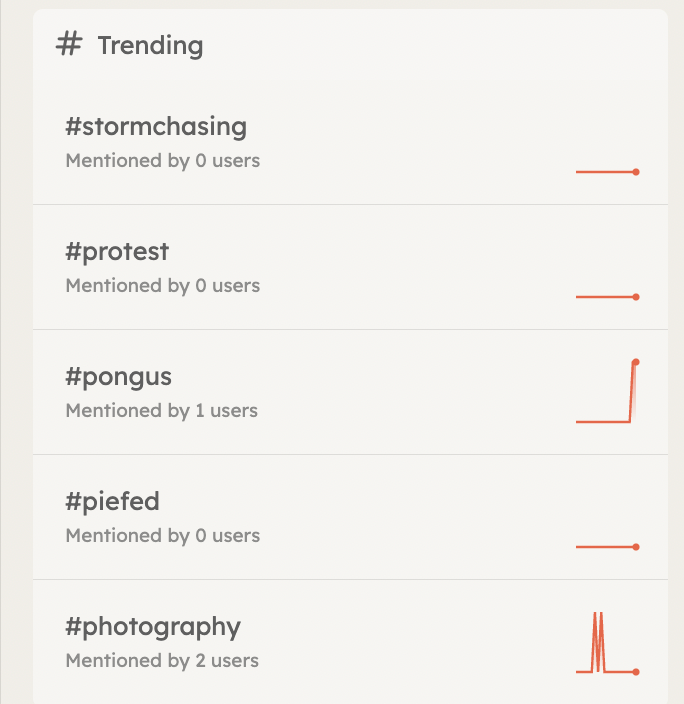
Task: Open the #piefed hashtag
Action: point(112,501)
